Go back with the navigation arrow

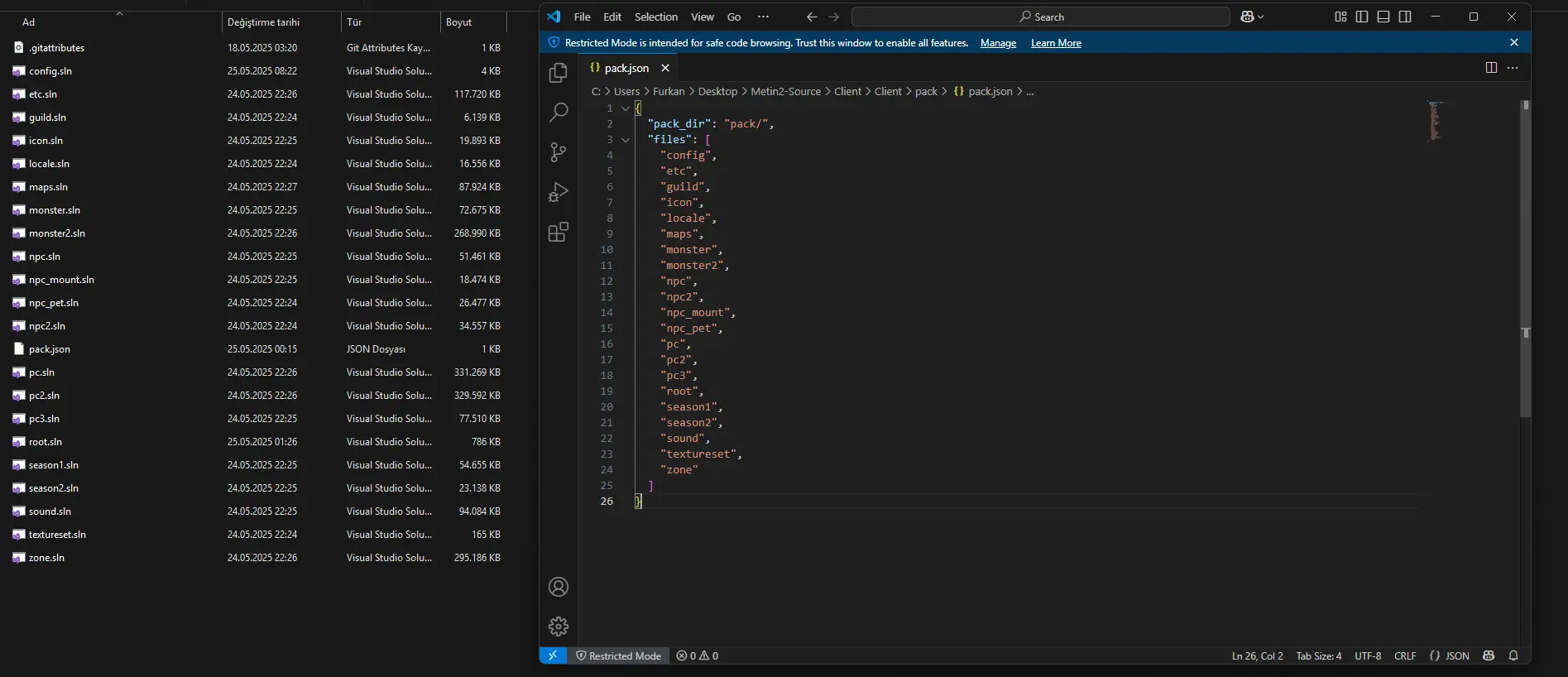812,17
